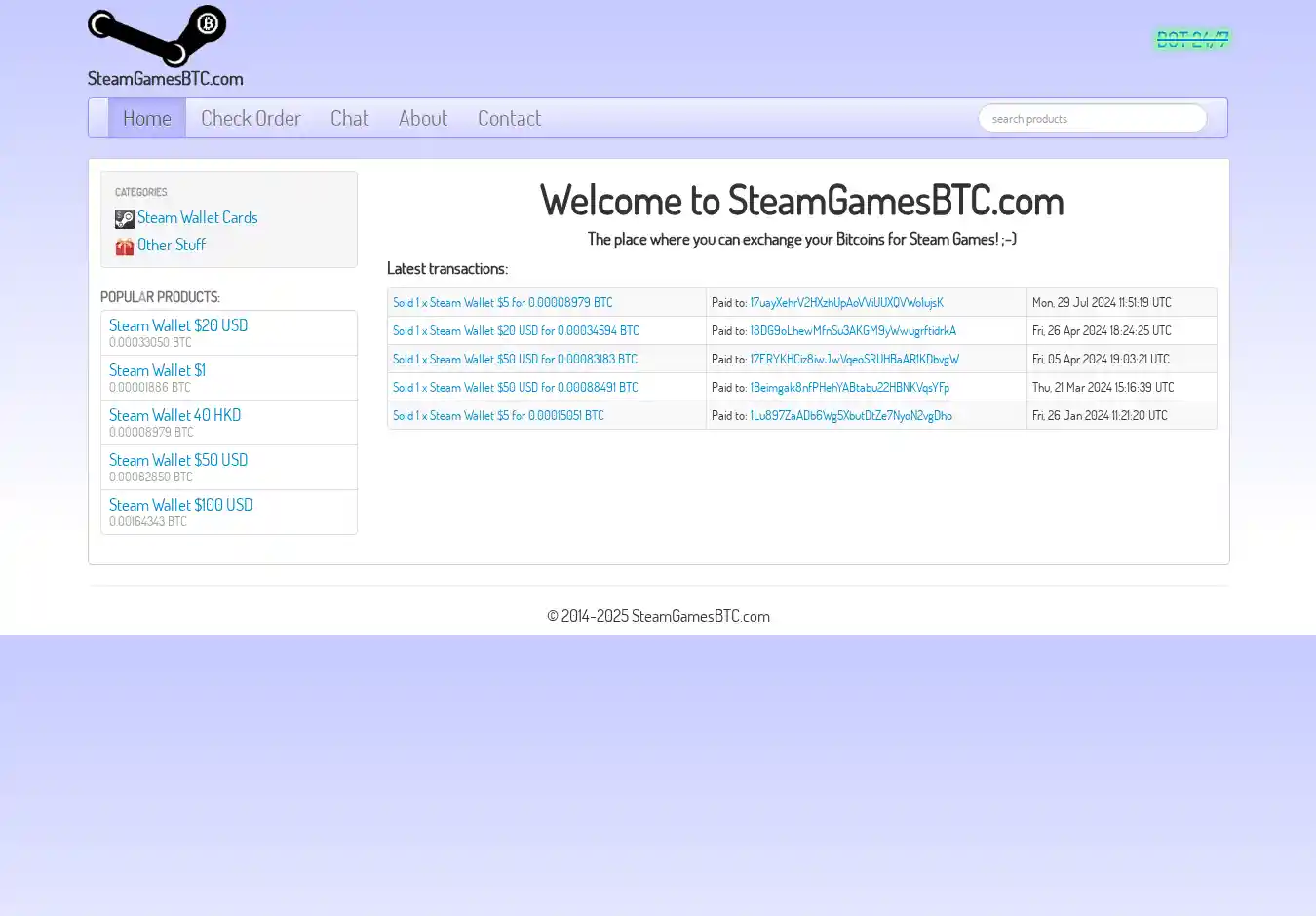Open the Other Stuff category
The image size is (1316, 916).
point(172,245)
